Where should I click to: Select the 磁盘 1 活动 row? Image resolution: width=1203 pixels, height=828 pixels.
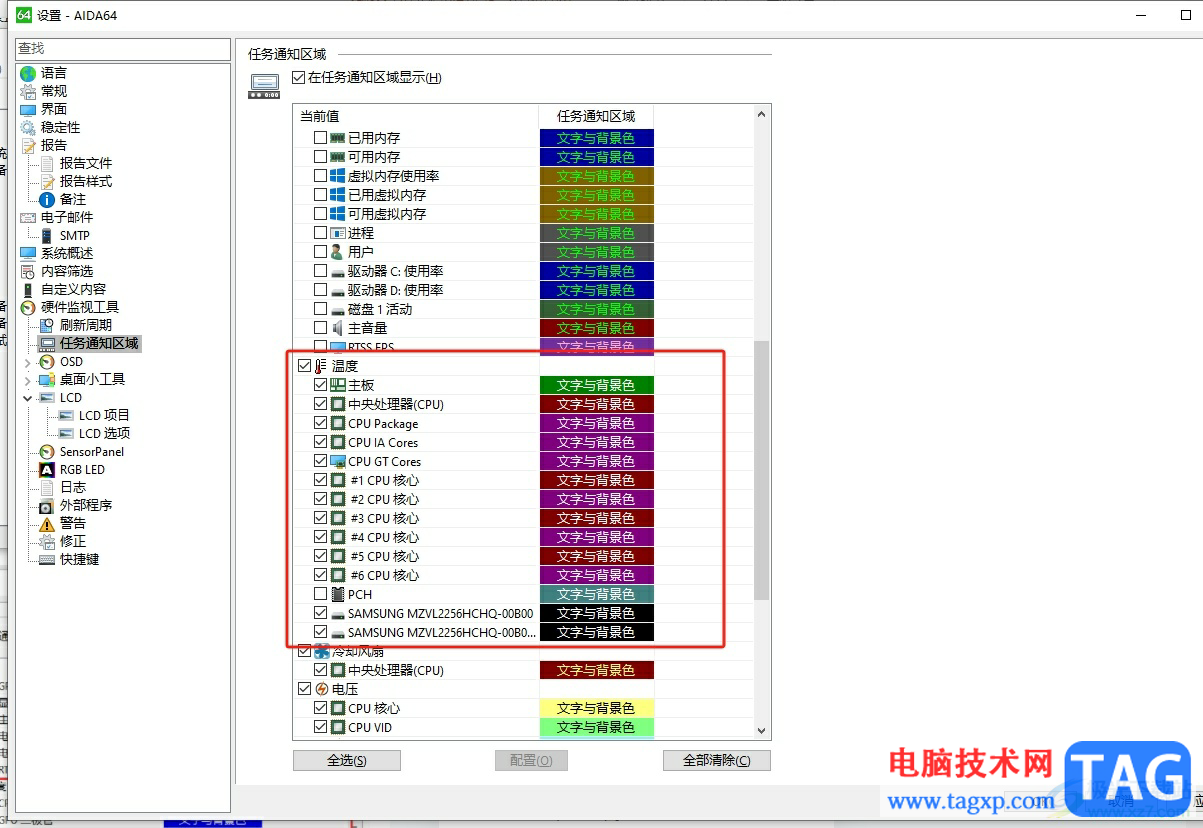tap(379, 309)
